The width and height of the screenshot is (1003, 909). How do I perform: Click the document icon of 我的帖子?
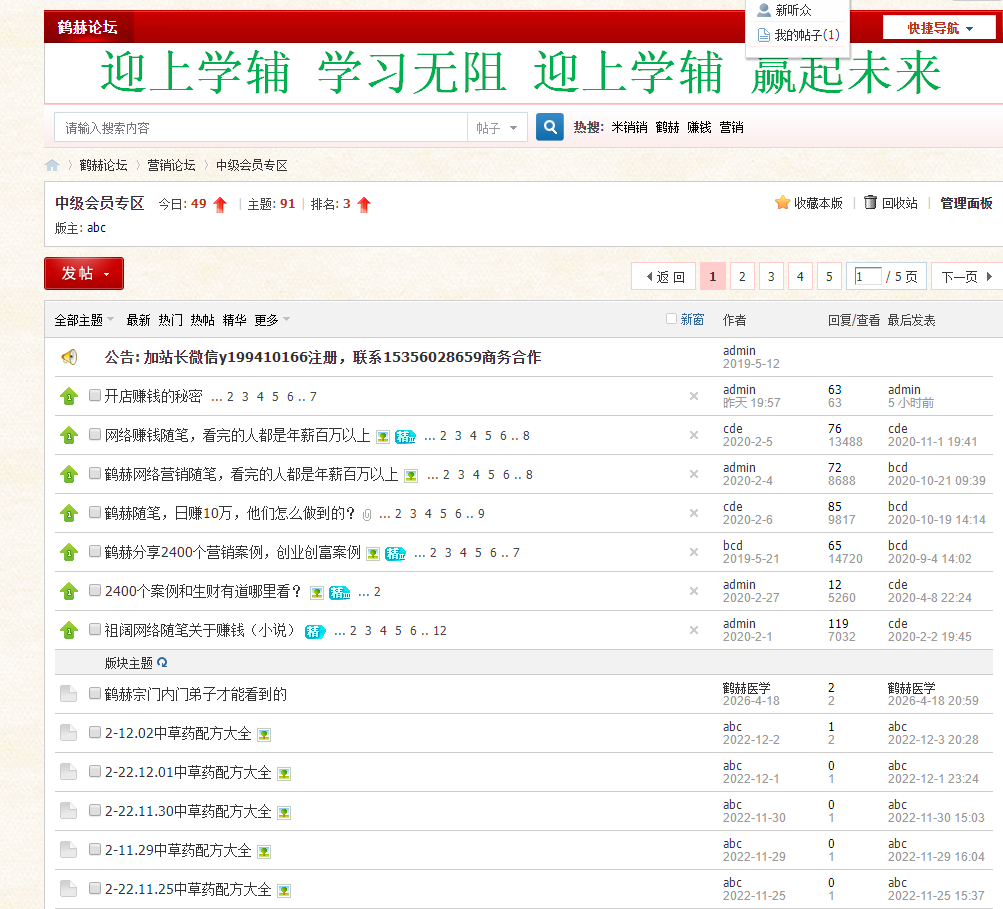coord(764,35)
